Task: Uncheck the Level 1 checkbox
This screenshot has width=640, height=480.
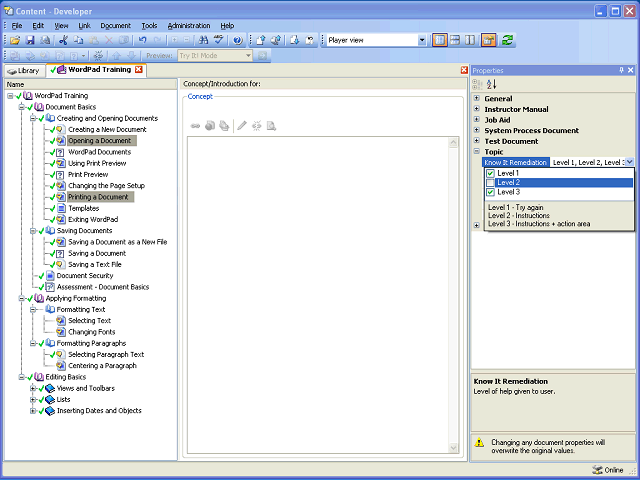Action: coord(490,173)
